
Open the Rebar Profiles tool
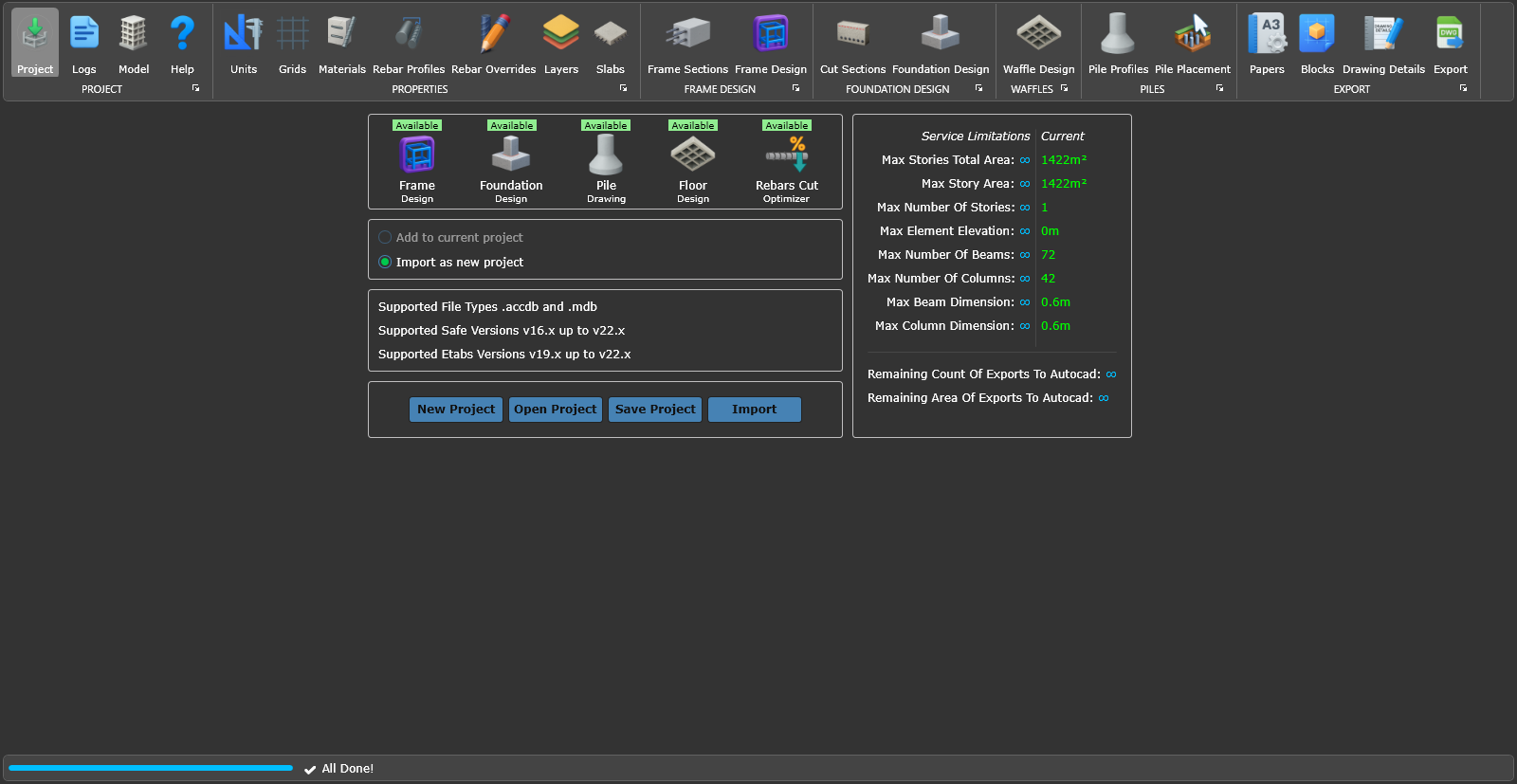409,44
